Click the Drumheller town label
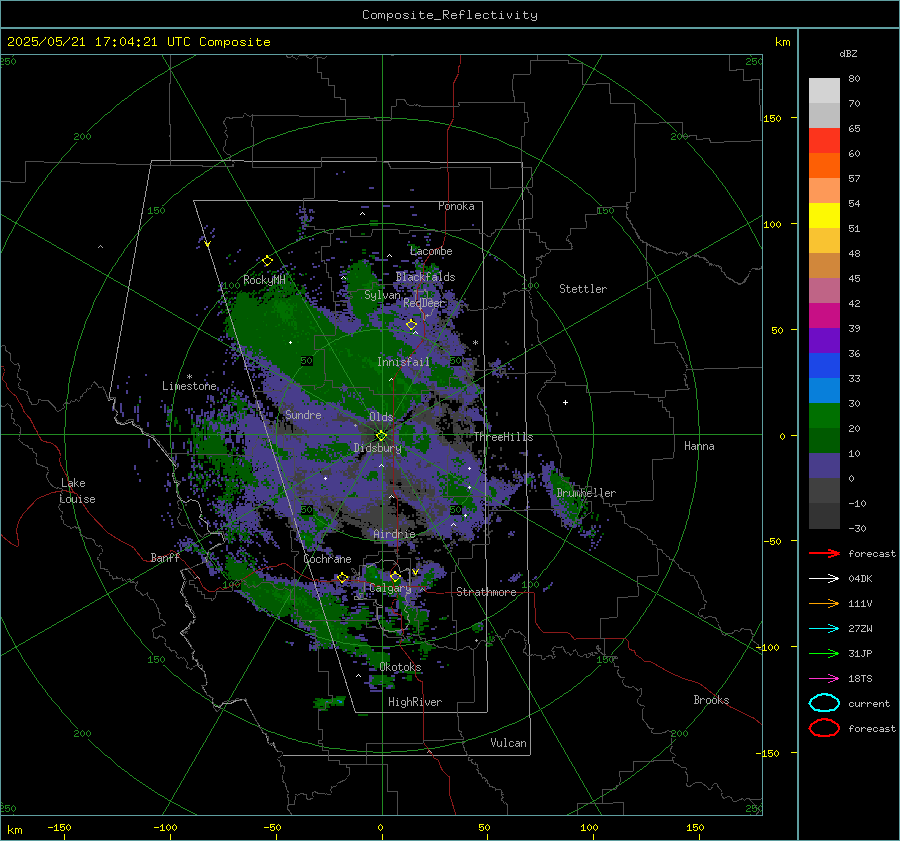The width and height of the screenshot is (900, 841). [586, 493]
